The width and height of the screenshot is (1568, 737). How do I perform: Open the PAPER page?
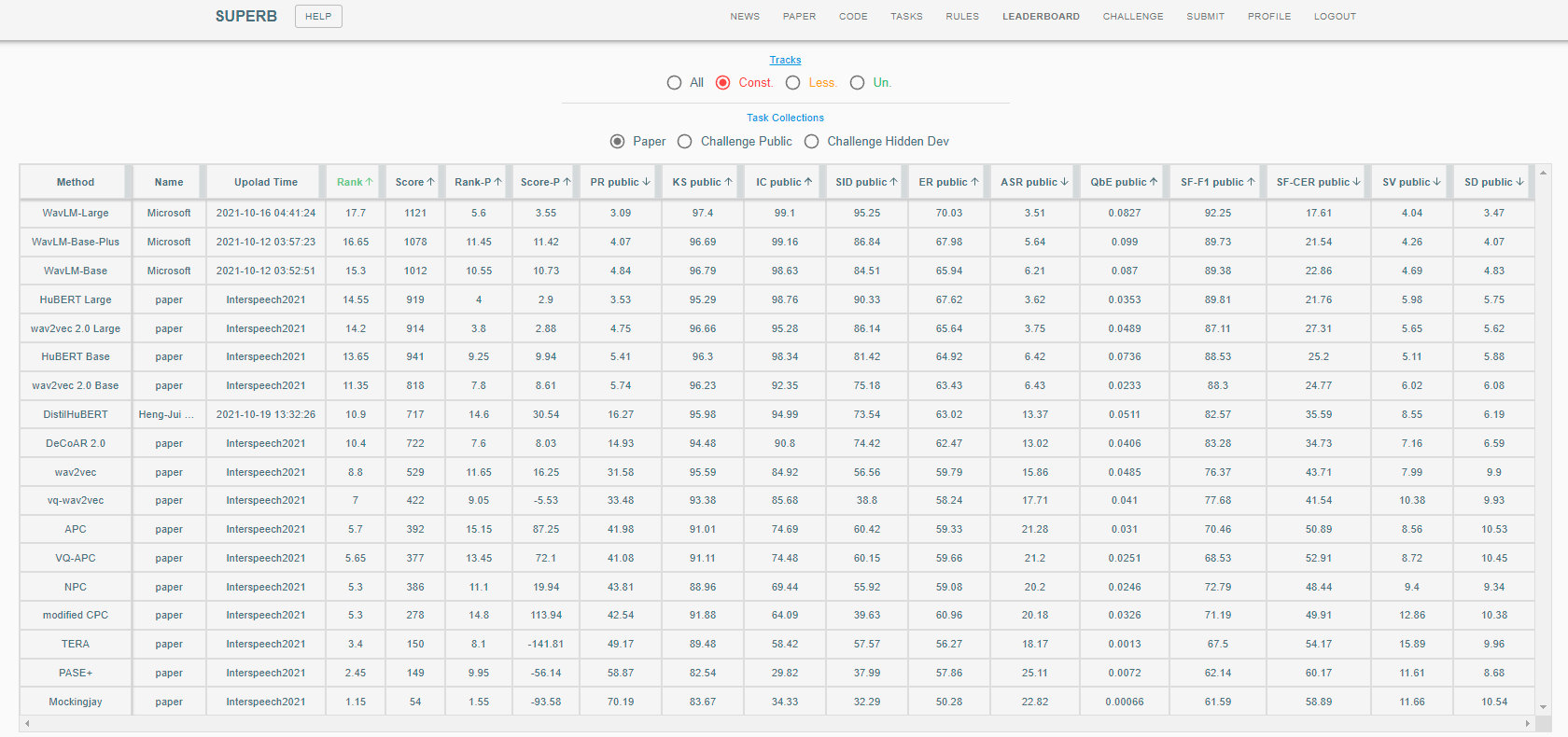pos(799,17)
